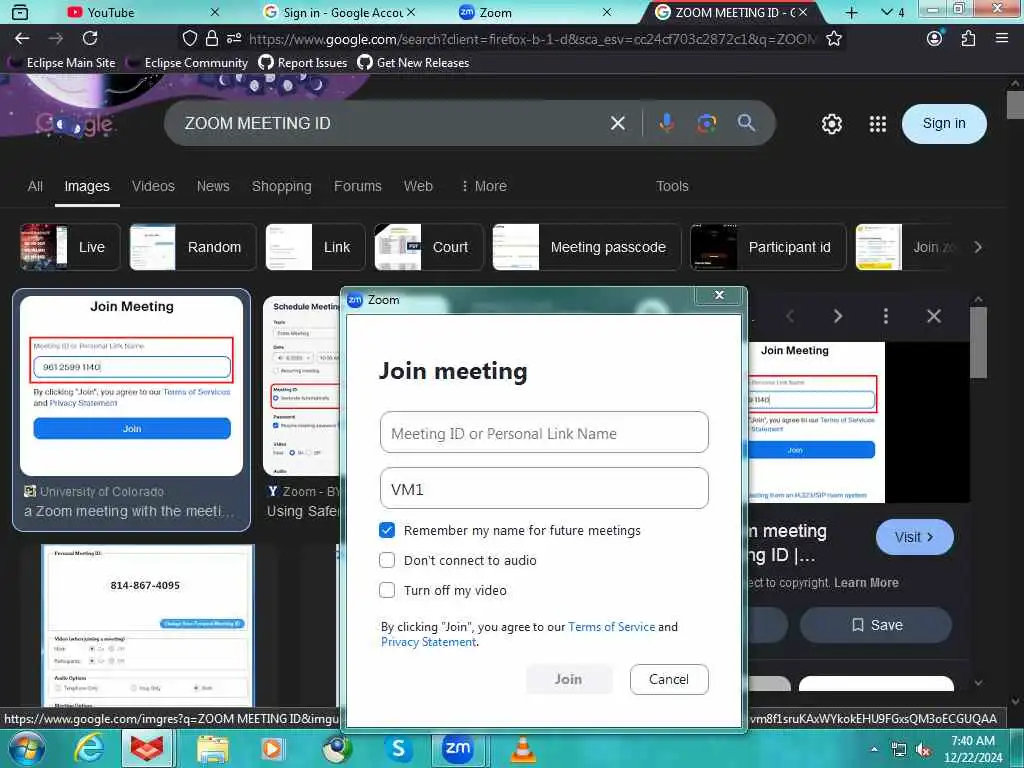Open the extensions puzzle icon
Viewport: 1024px width, 768px height.
968,39
